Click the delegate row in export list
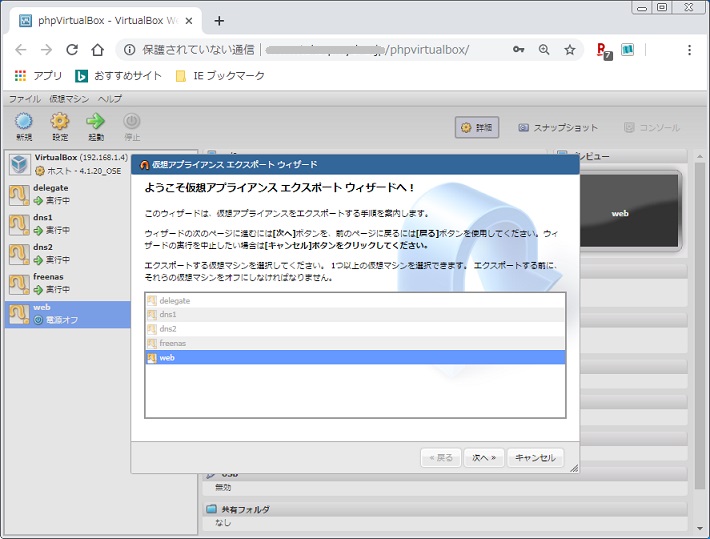The height and width of the screenshot is (539, 710). (355, 301)
